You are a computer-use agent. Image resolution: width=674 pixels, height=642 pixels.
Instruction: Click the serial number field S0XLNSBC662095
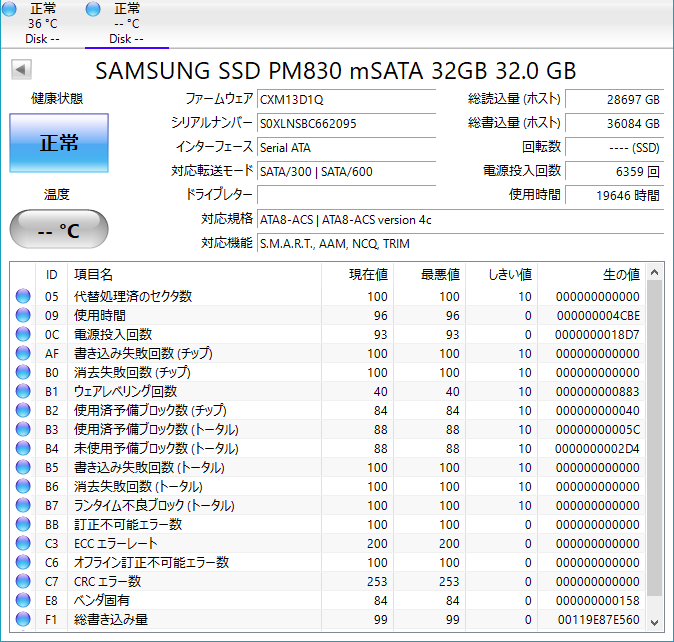[x=346, y=124]
